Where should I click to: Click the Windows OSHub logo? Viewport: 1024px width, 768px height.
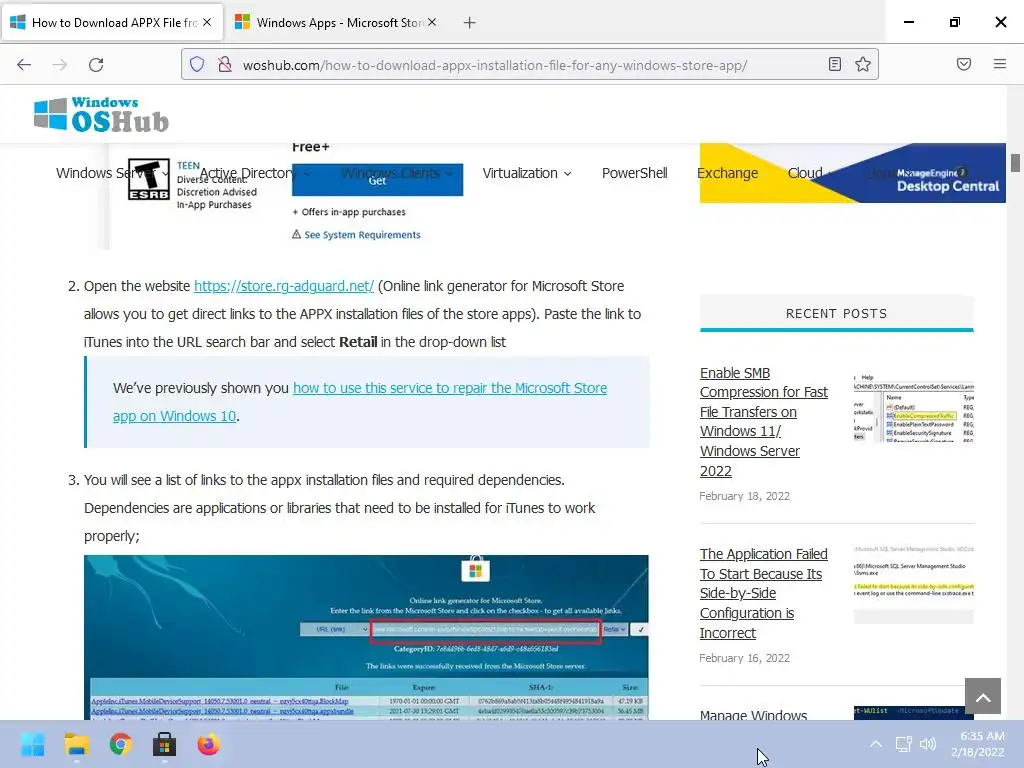click(102, 114)
